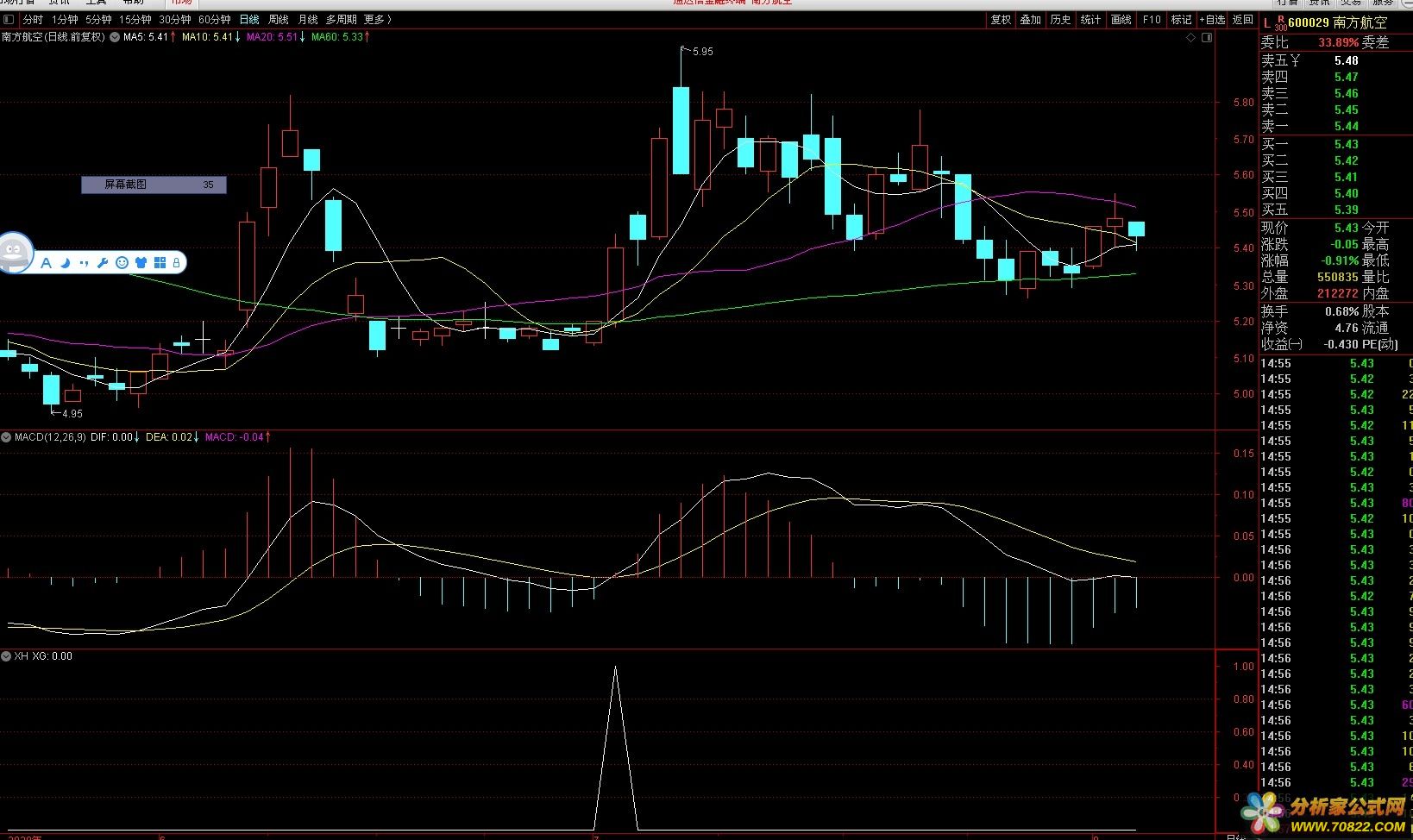The height and width of the screenshot is (840, 1413).
Task: Open the smiley emoji icon
Action: click(x=122, y=263)
